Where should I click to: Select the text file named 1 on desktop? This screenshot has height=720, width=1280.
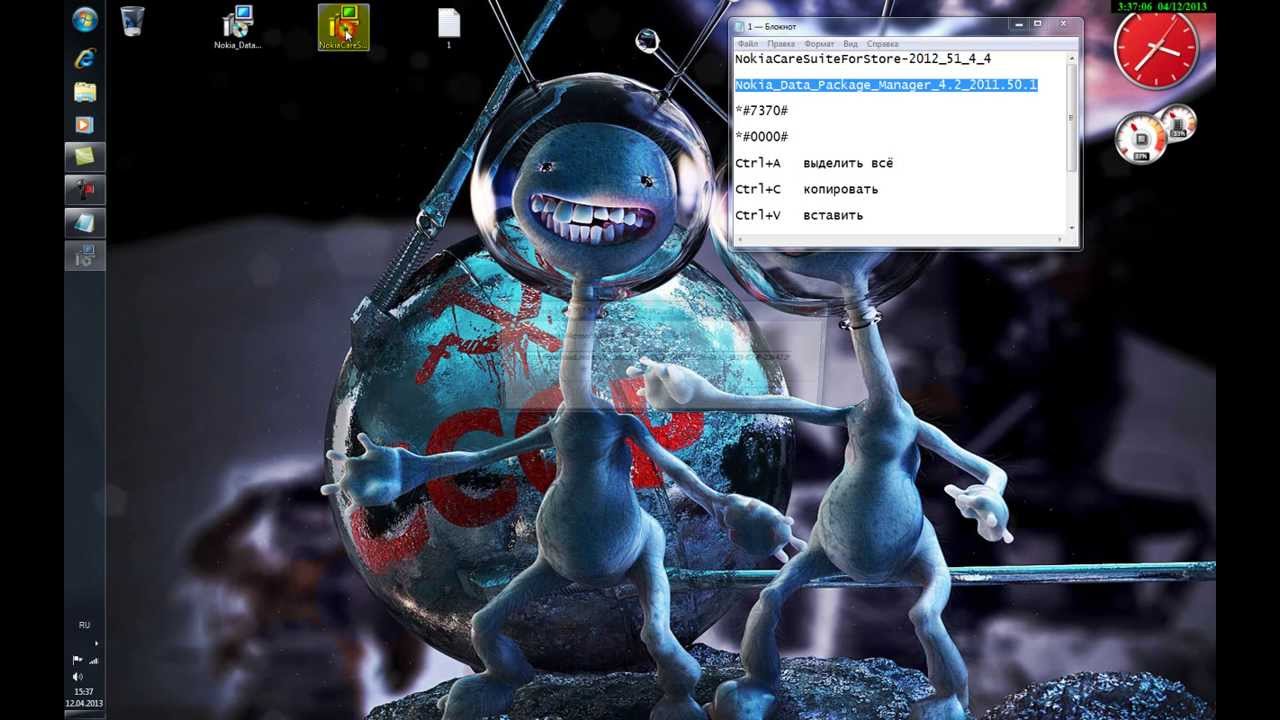[x=449, y=28]
